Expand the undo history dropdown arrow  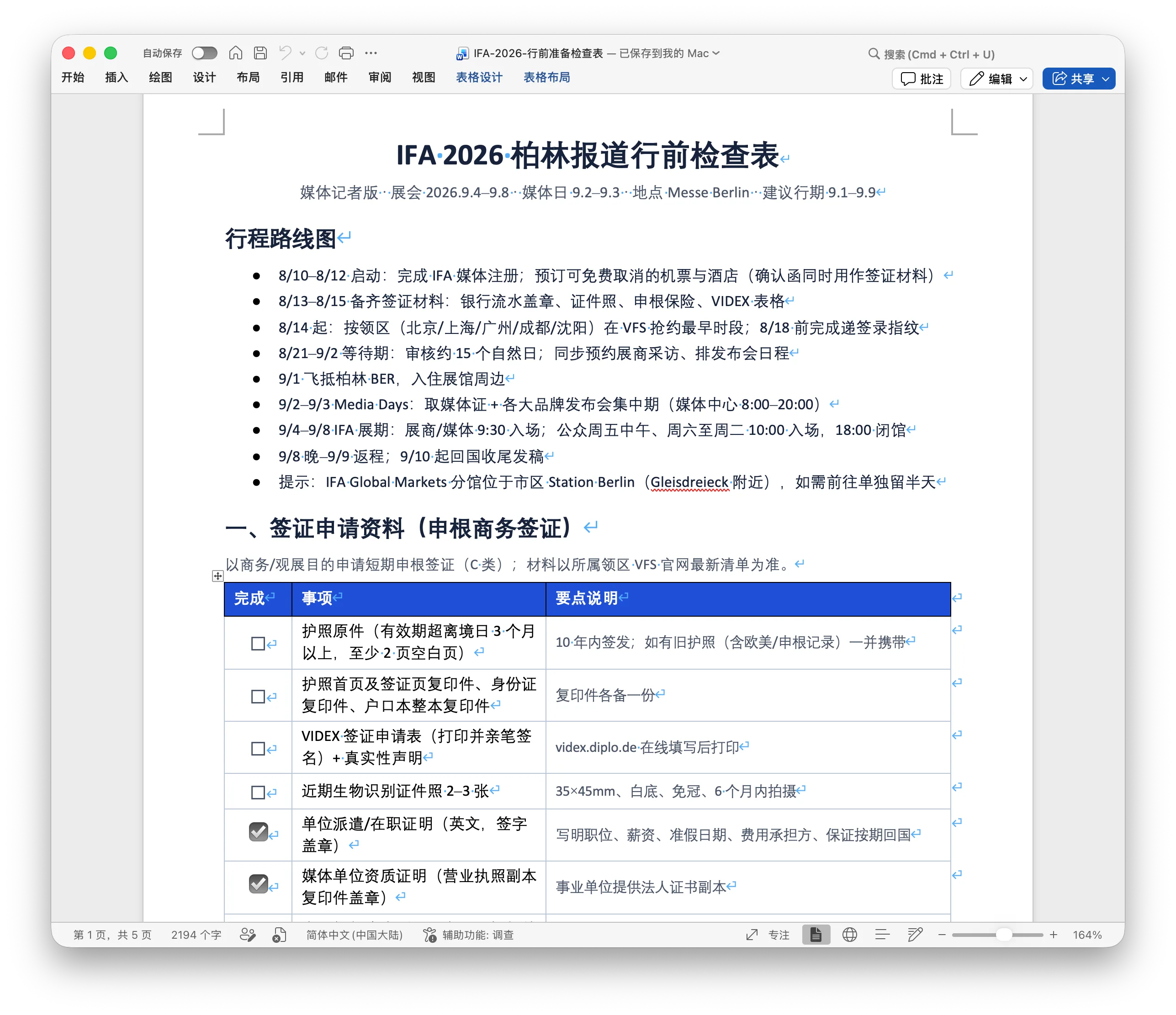pyautogui.click(x=302, y=53)
